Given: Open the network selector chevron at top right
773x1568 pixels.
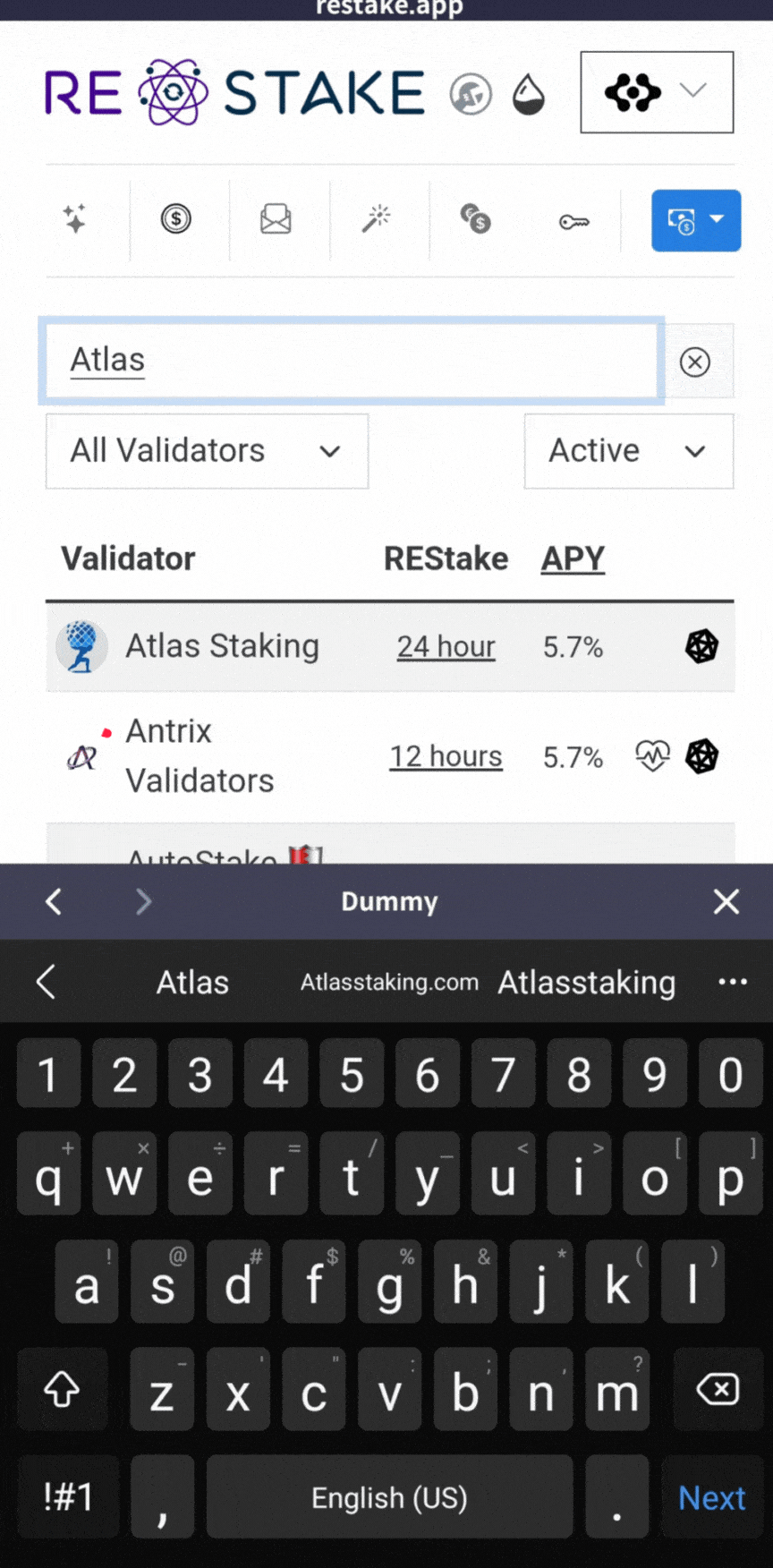Looking at the screenshot, I should [x=691, y=91].
